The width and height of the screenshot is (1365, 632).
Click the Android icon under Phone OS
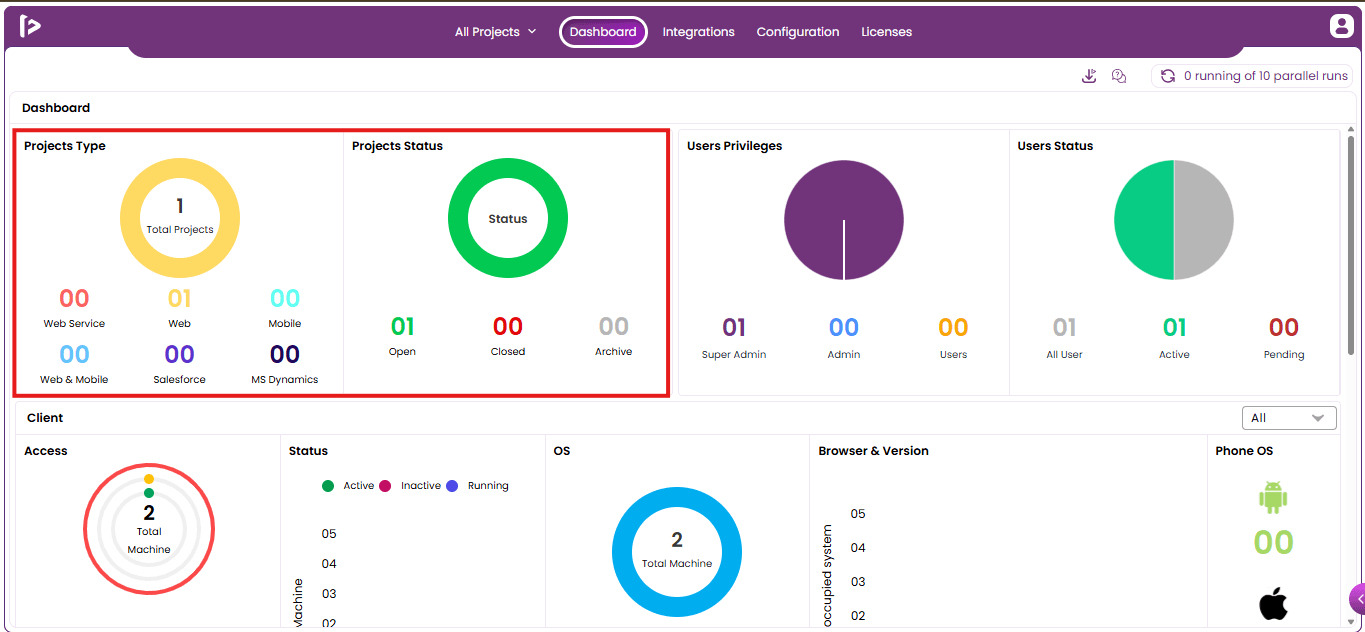point(1273,497)
